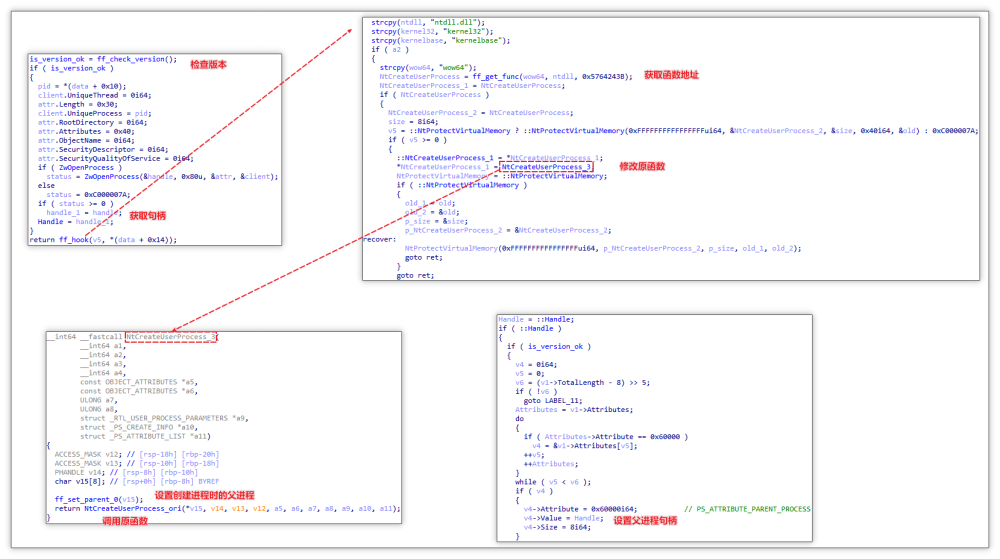Click ff_hook in the return statement
Screen dimensions: 1000x559
72,240
